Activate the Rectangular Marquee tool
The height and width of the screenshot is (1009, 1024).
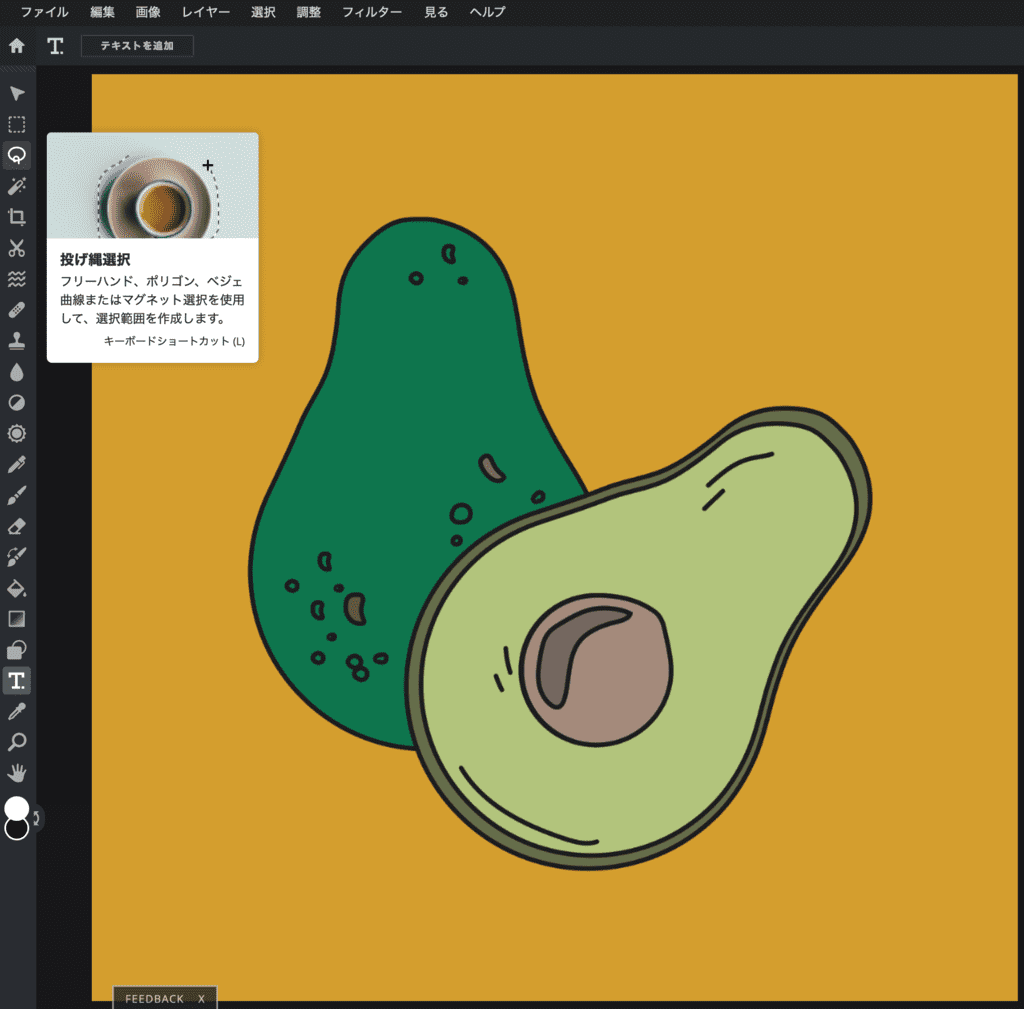16,124
